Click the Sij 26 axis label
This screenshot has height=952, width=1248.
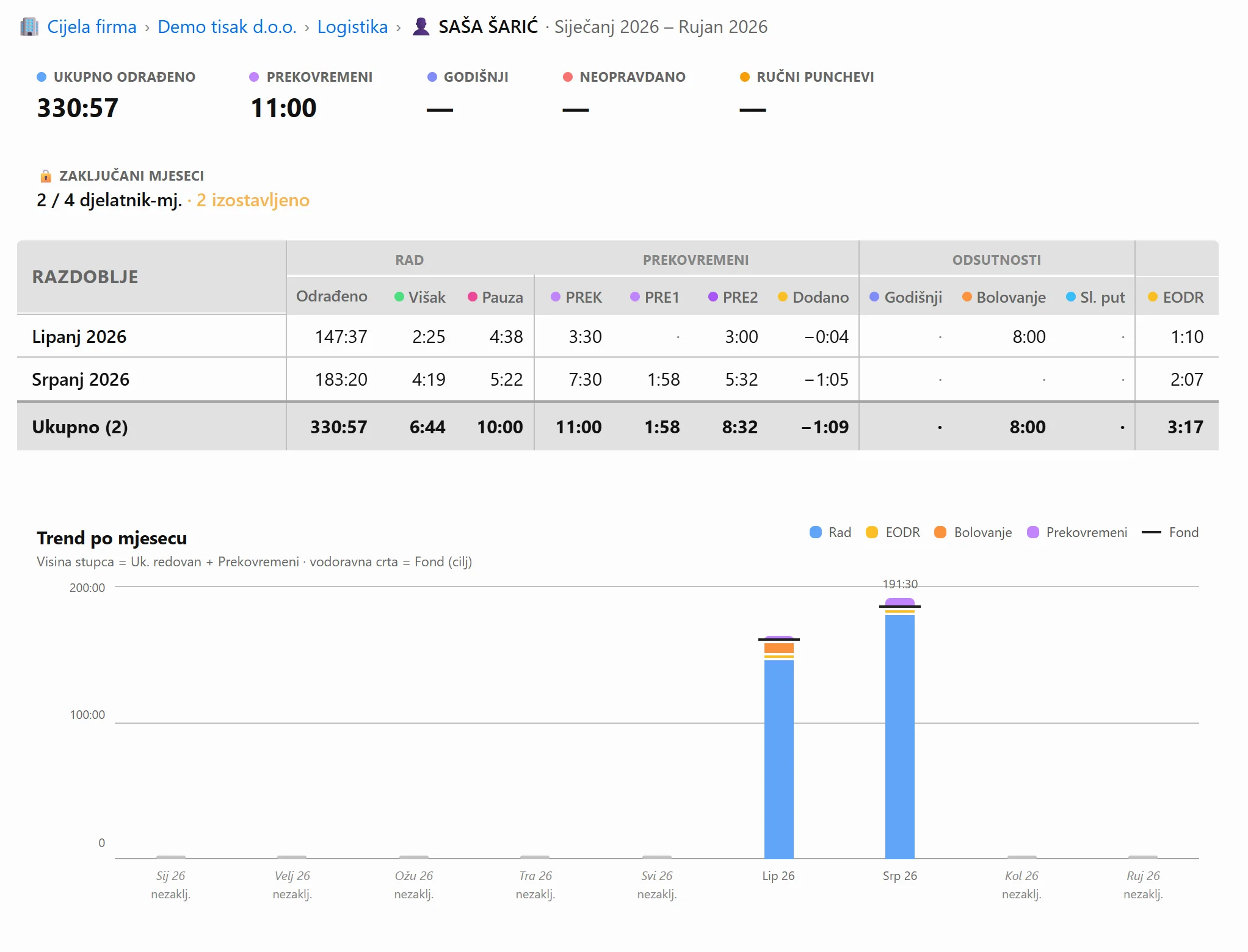click(x=170, y=876)
